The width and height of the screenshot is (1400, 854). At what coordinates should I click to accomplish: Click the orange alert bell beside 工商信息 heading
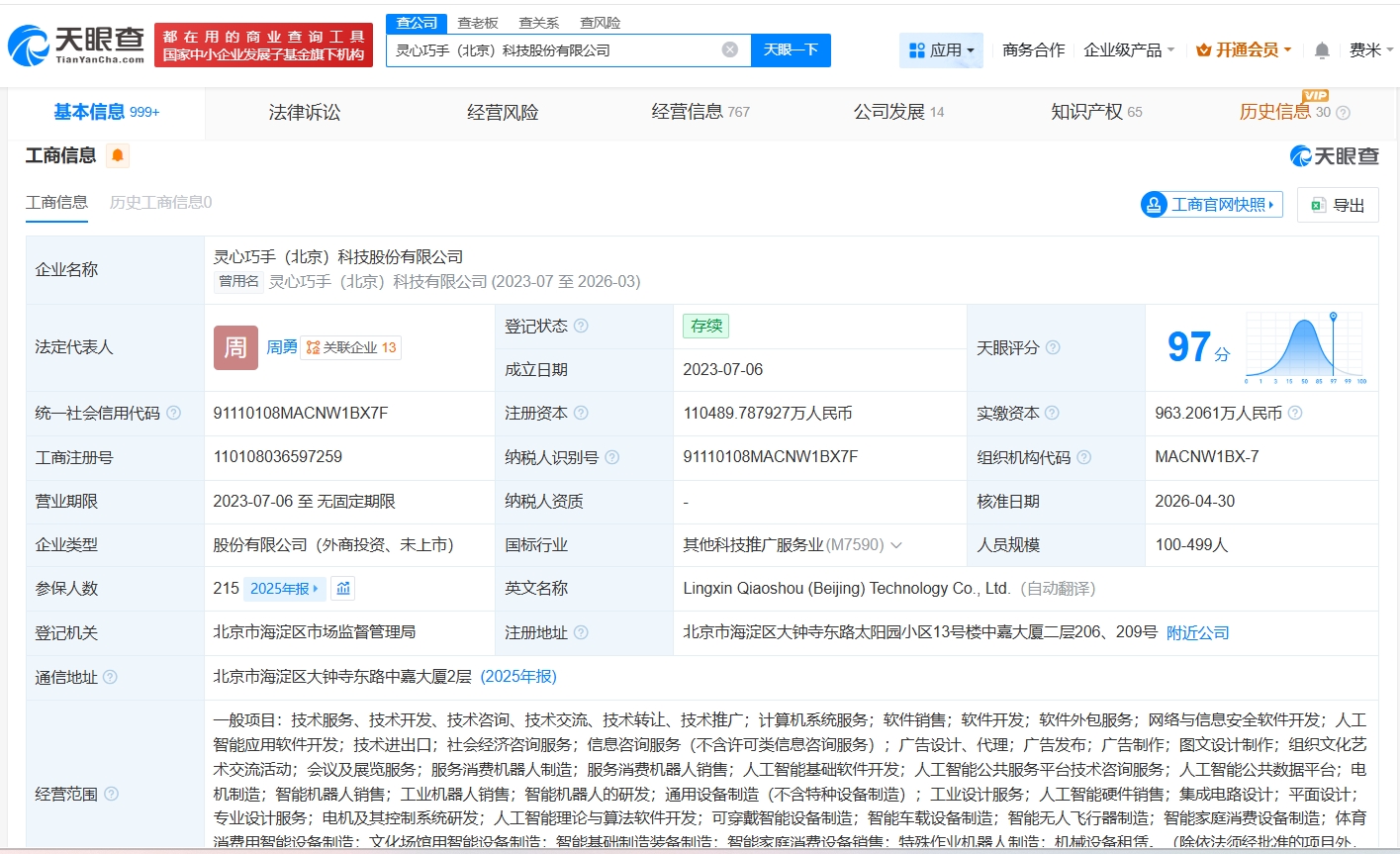coord(118,155)
